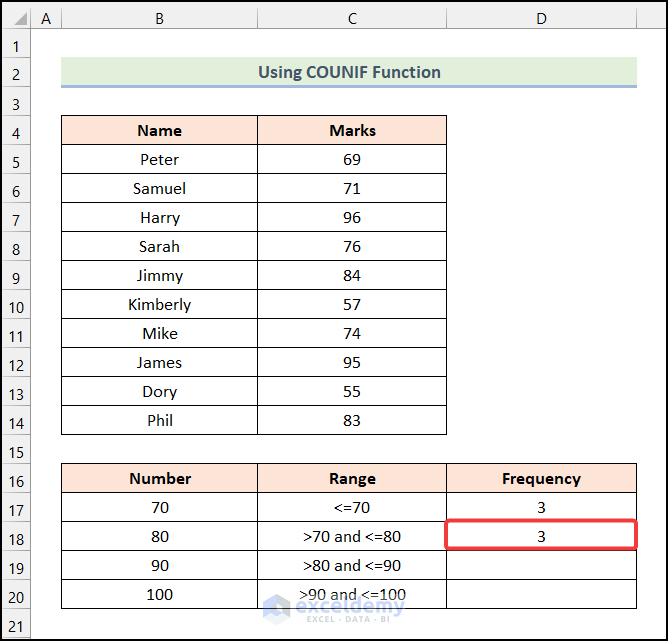Click the Frequency header cell

(x=541, y=479)
